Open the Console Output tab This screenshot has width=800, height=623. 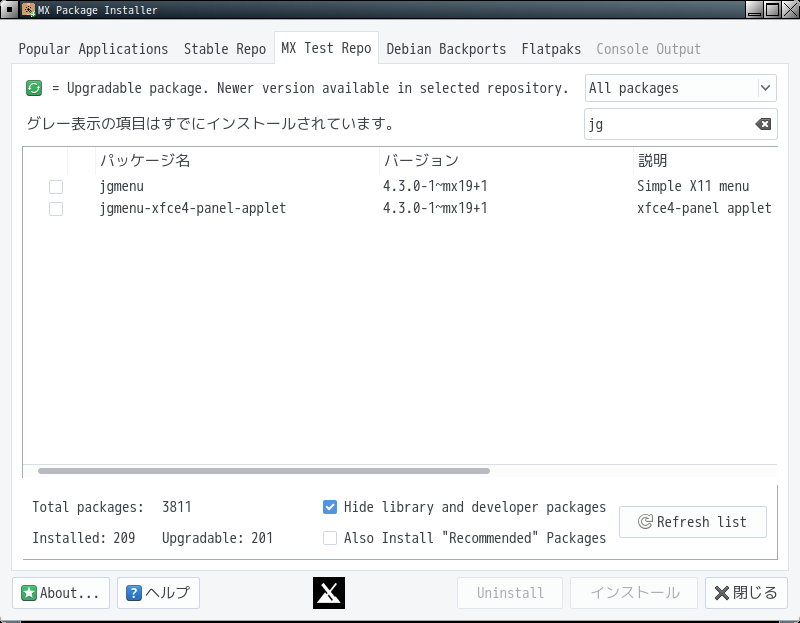[x=648, y=49]
